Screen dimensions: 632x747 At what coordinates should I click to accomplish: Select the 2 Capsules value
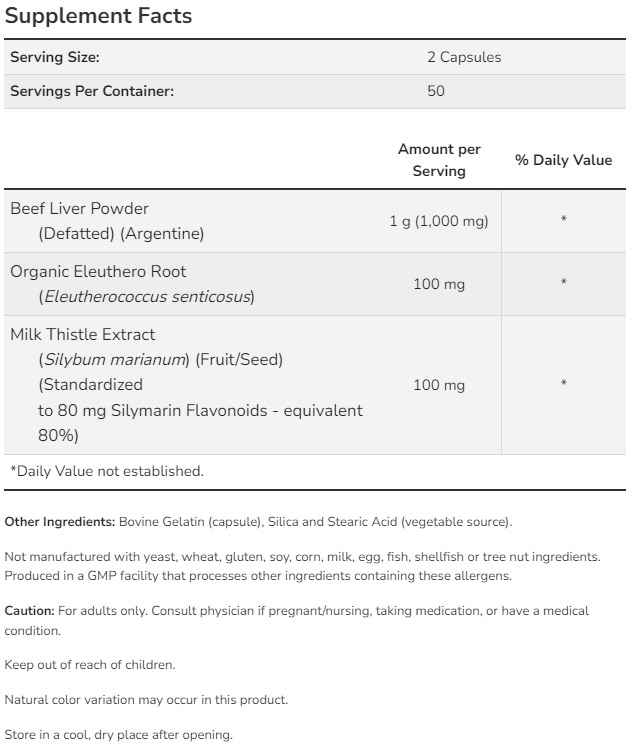tap(464, 57)
